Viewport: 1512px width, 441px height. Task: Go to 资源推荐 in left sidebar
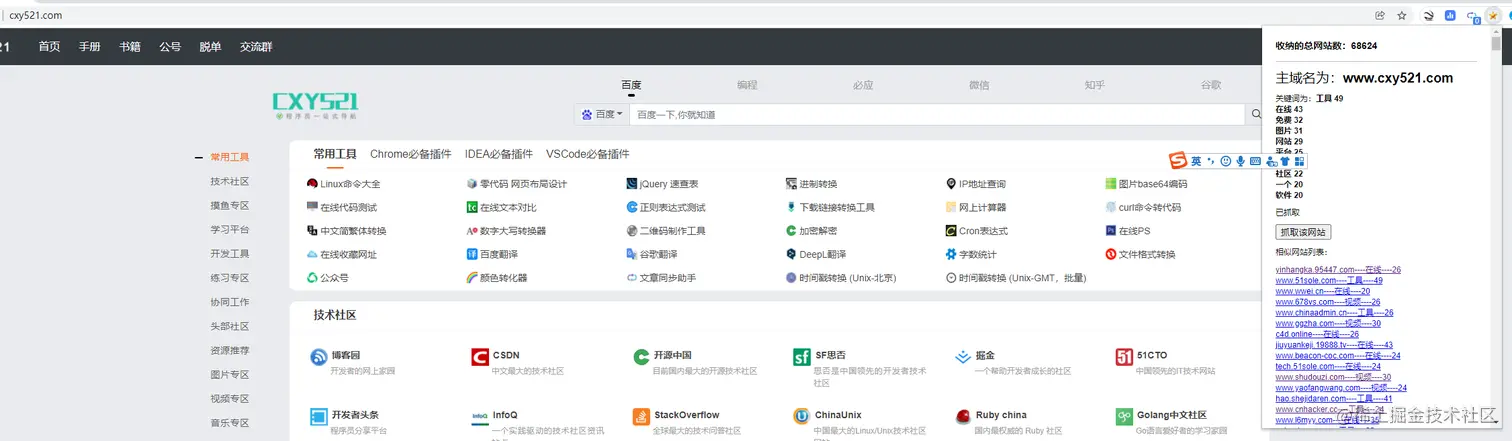(229, 350)
